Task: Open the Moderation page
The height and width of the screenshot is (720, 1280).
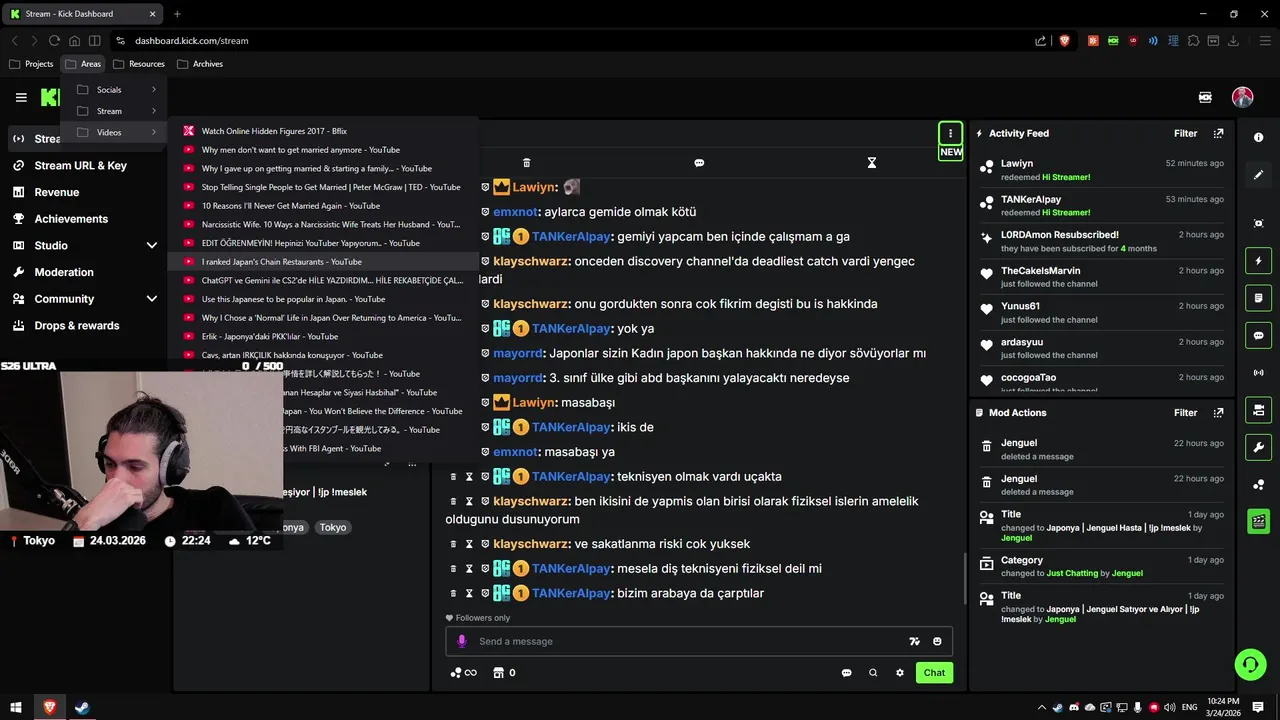Action: (x=64, y=272)
